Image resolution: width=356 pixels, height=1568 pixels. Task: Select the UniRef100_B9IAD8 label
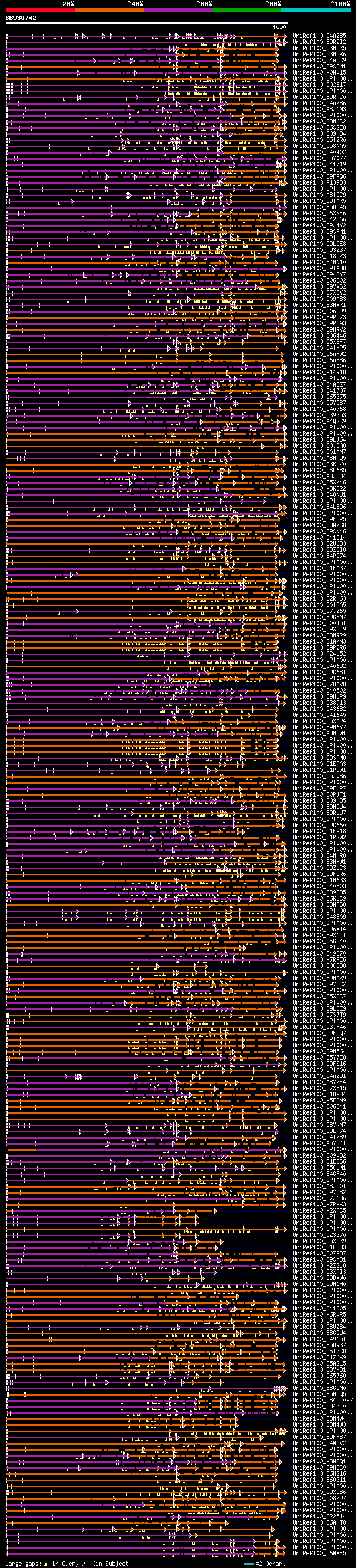(319, 269)
